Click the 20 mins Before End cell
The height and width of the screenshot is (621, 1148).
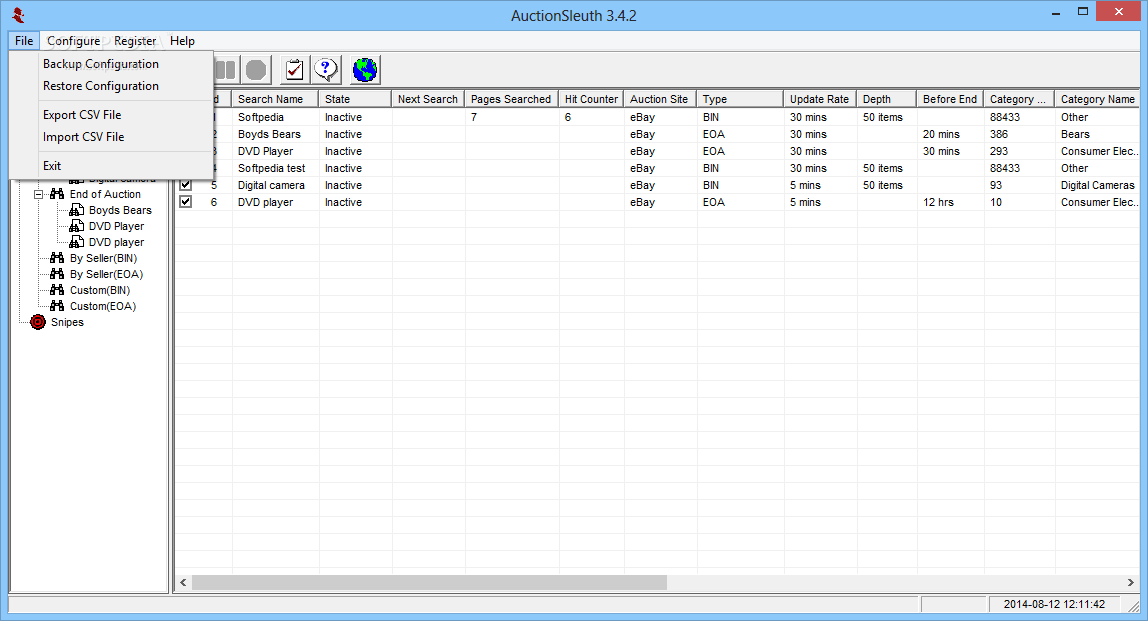tap(941, 134)
